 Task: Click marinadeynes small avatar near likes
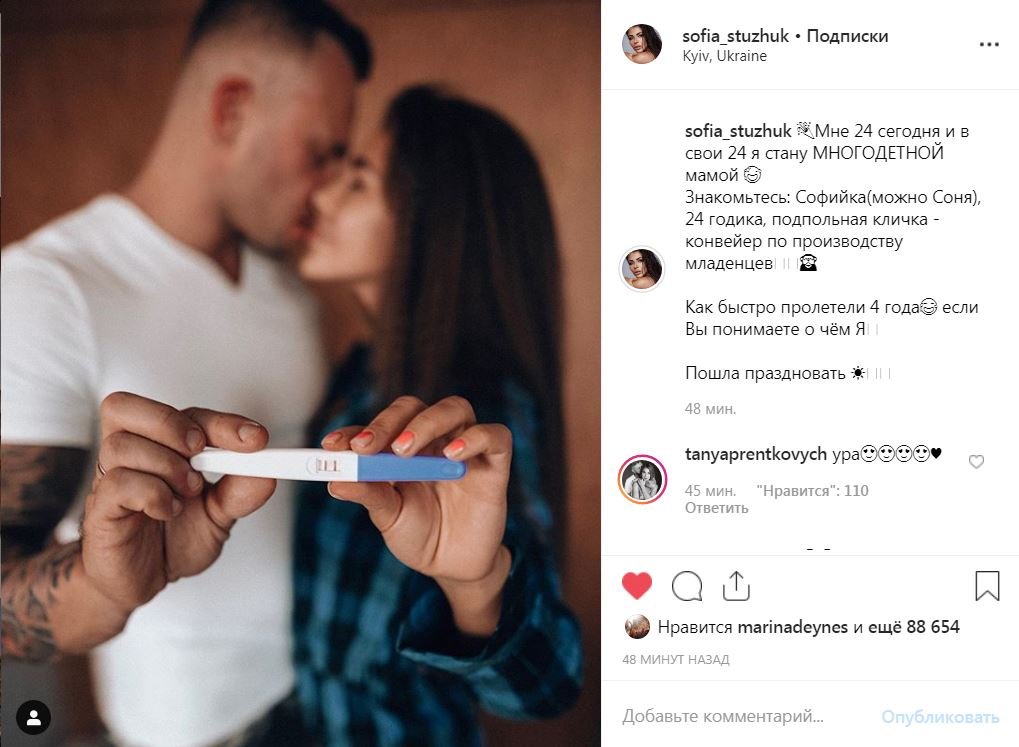(638, 627)
